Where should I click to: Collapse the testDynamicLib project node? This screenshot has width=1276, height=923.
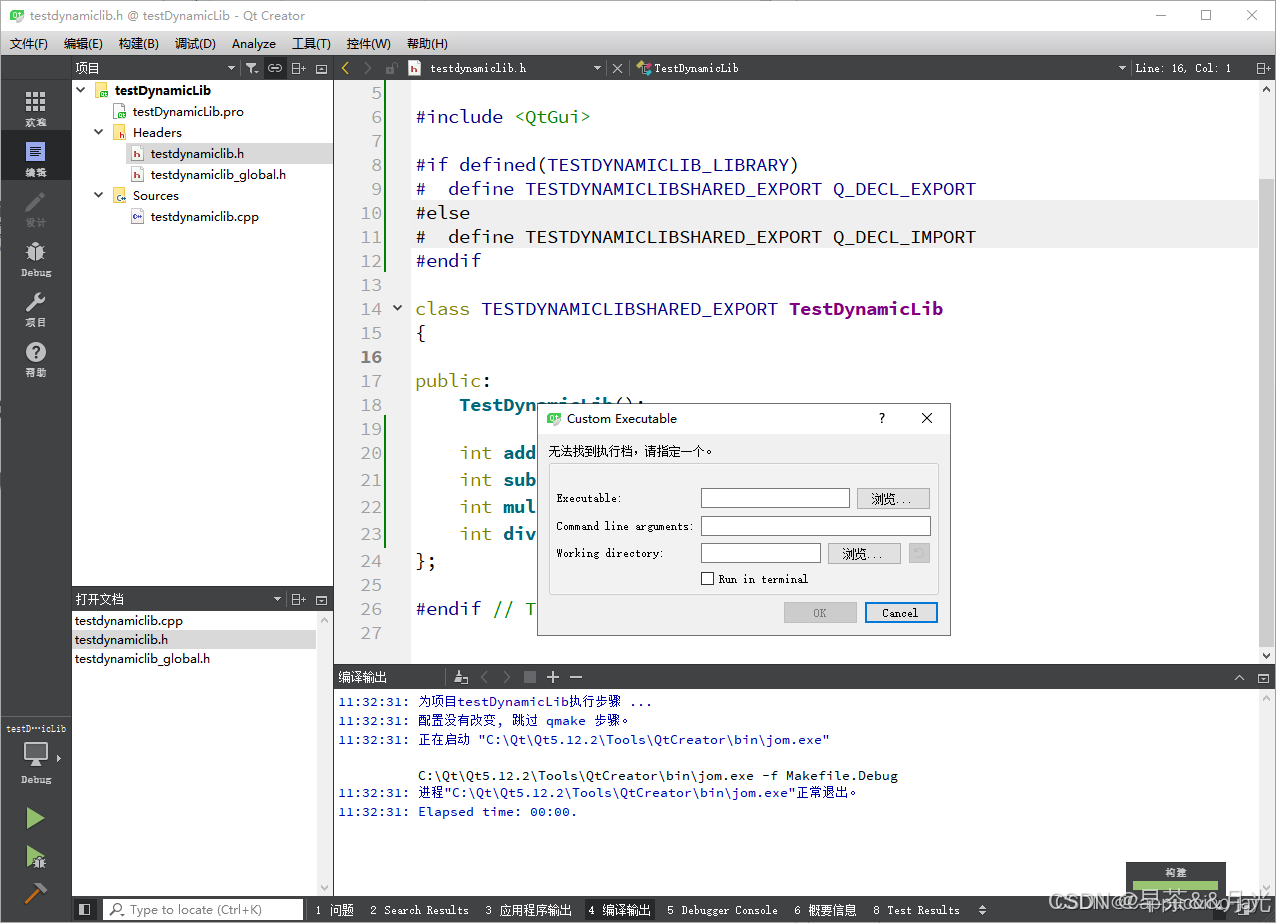[x=80, y=90]
